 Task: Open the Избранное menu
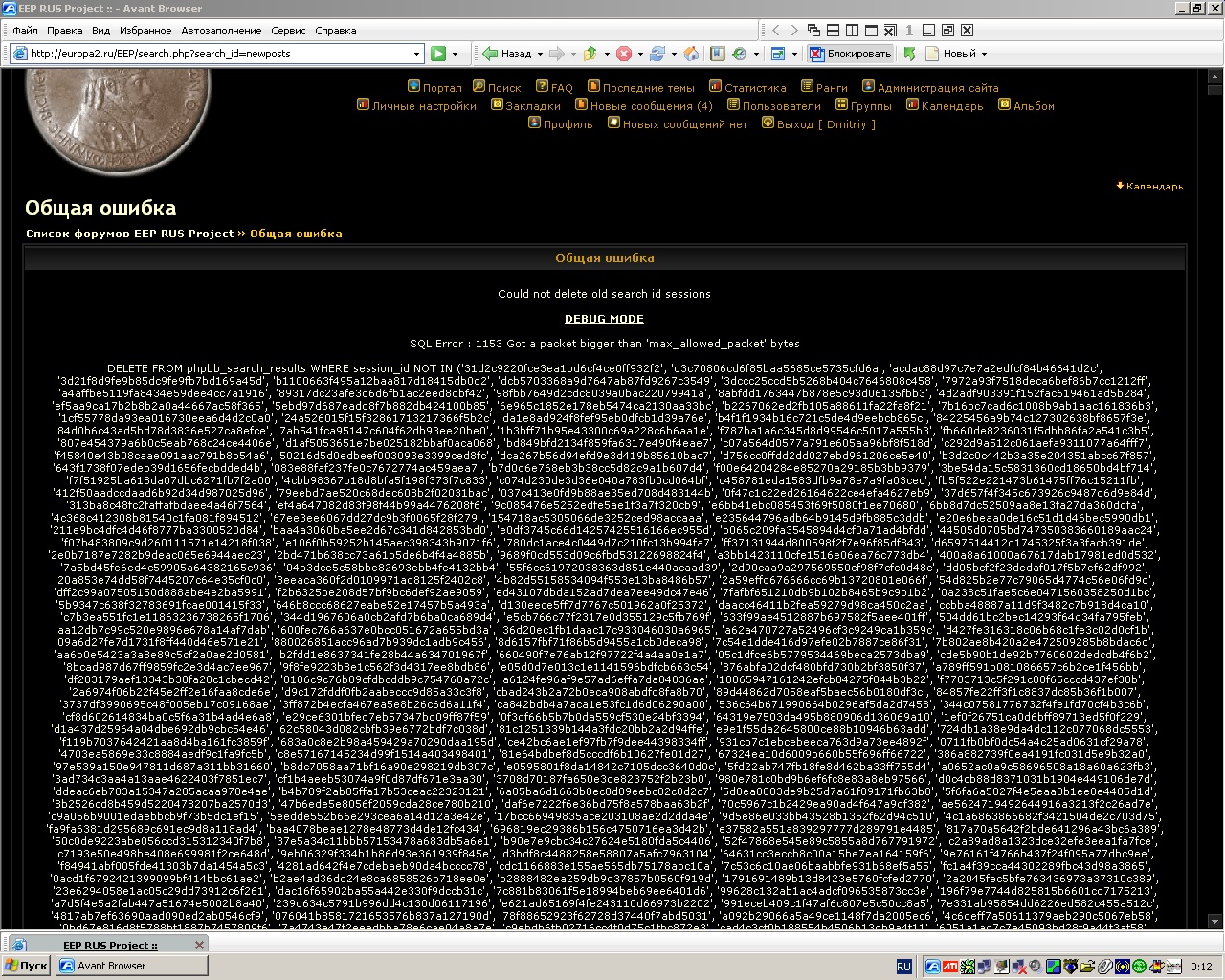pos(145,31)
